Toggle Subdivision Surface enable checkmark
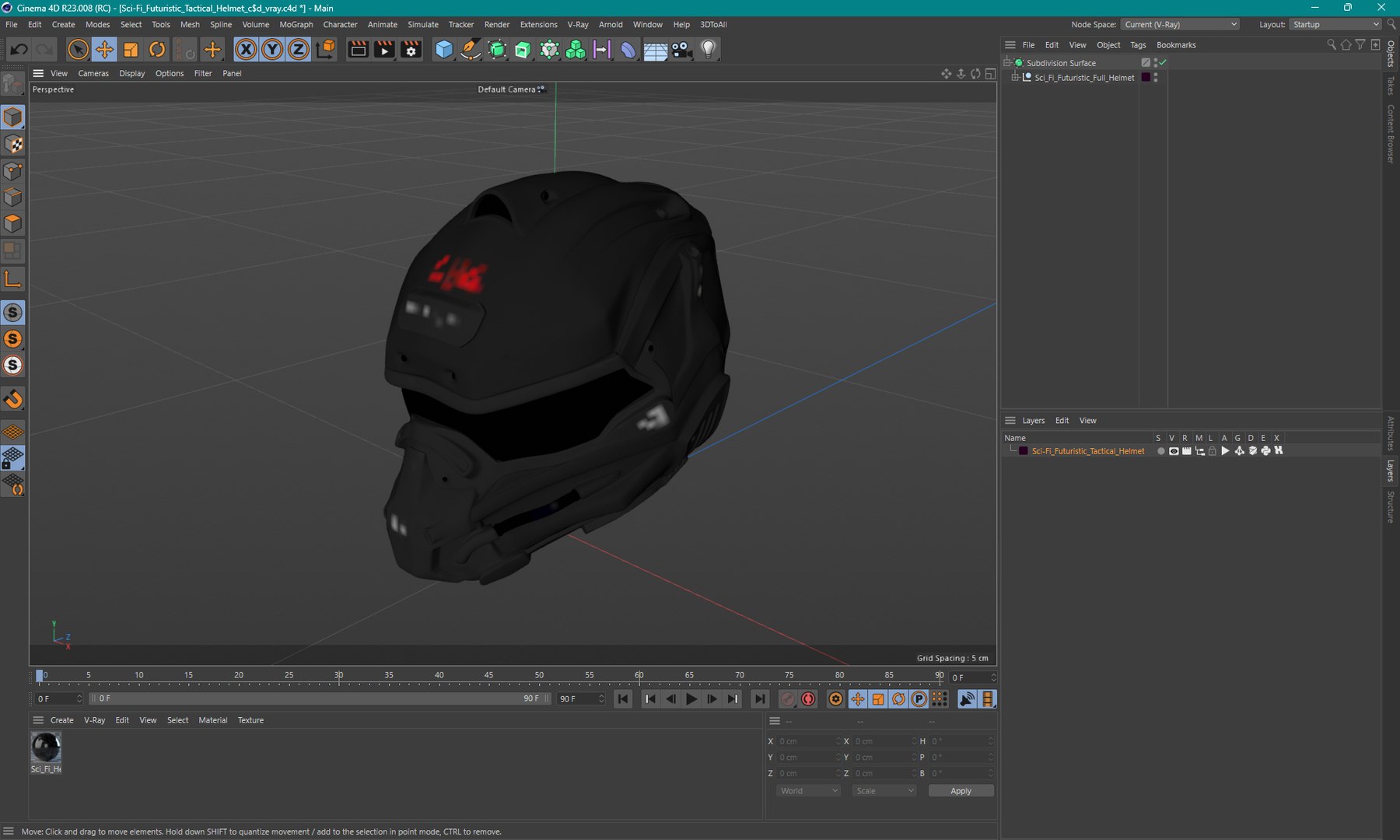This screenshot has width=1400, height=840. [x=1163, y=63]
